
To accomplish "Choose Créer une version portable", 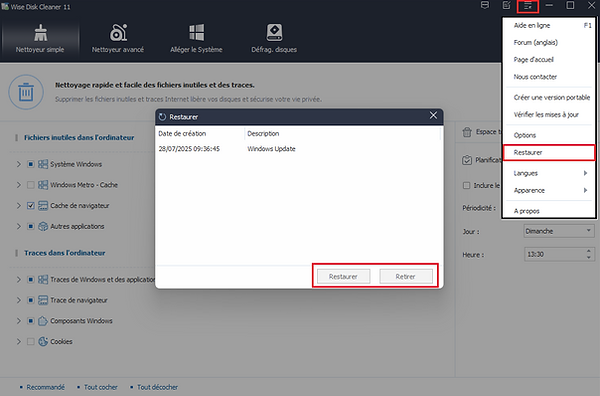I will 549,98.
